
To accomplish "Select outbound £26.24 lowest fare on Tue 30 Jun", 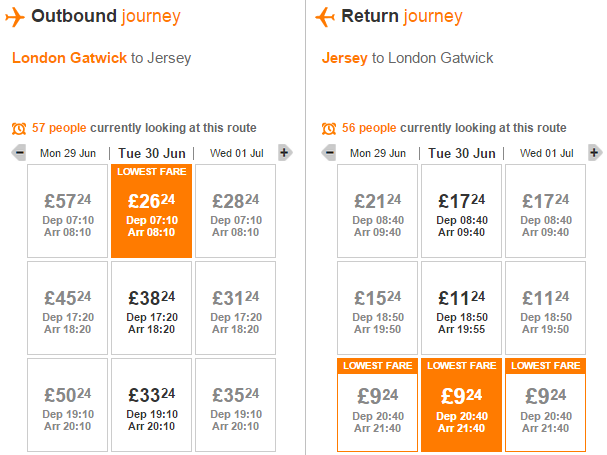I will click(151, 211).
